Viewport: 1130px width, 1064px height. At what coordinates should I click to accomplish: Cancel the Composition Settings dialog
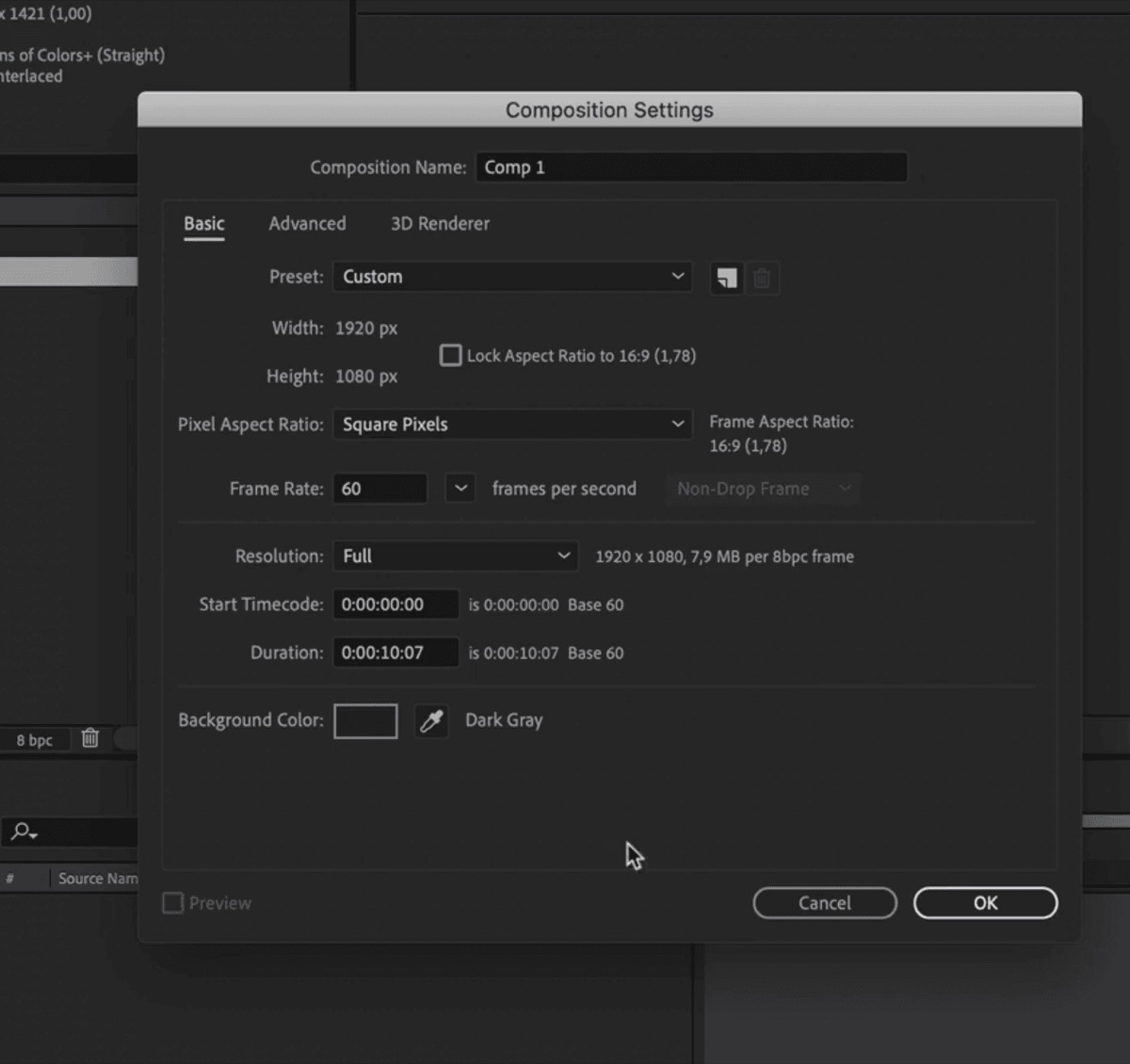tap(824, 903)
